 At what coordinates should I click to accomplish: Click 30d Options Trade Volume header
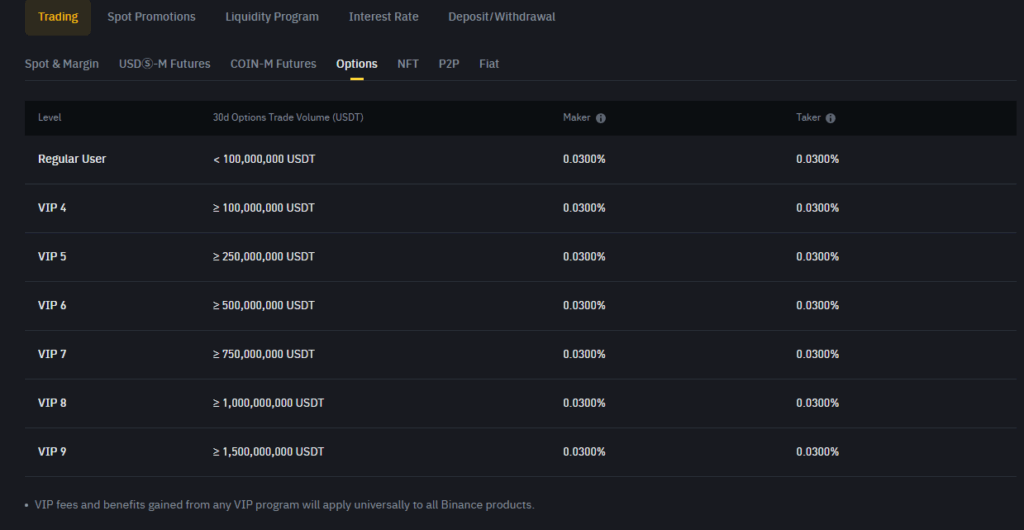tap(288, 118)
